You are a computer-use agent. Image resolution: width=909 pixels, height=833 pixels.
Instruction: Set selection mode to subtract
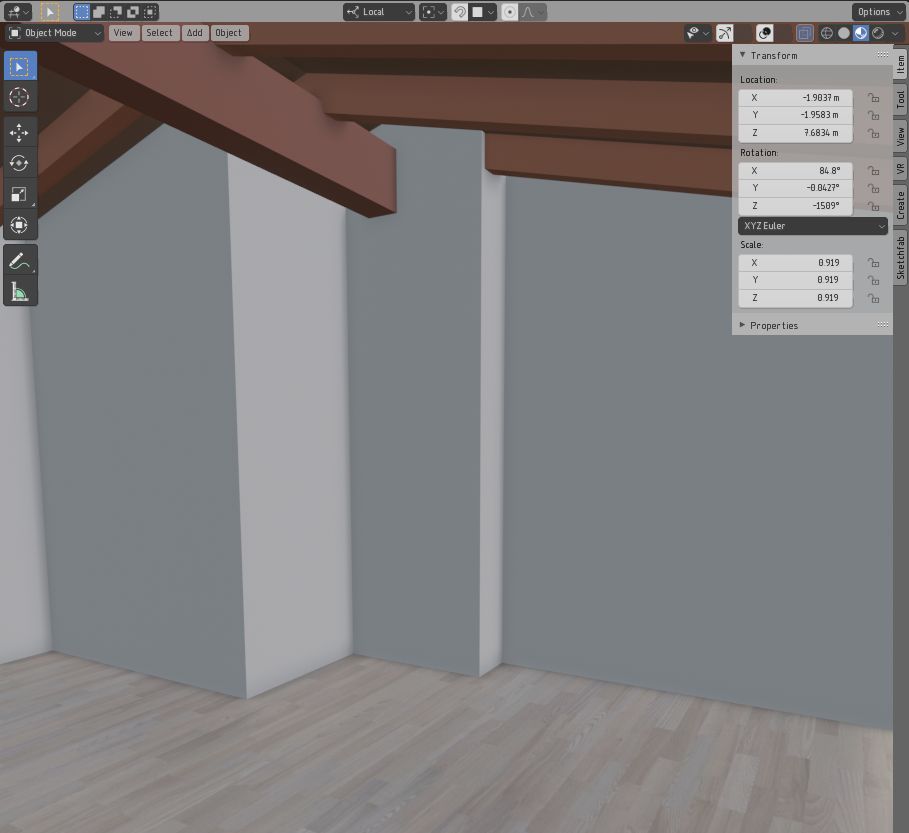[x=116, y=12]
